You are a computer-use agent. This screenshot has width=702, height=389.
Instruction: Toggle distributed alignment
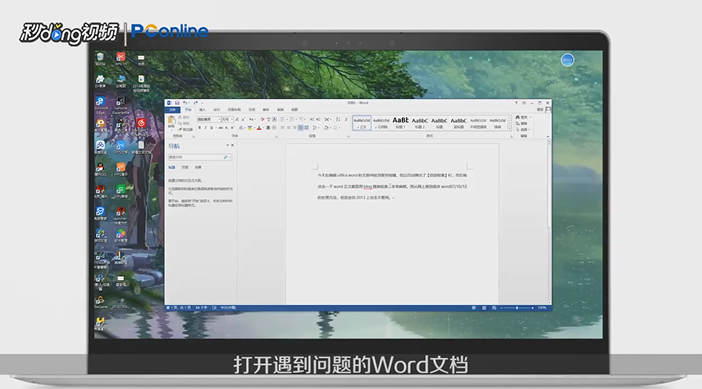(x=306, y=128)
